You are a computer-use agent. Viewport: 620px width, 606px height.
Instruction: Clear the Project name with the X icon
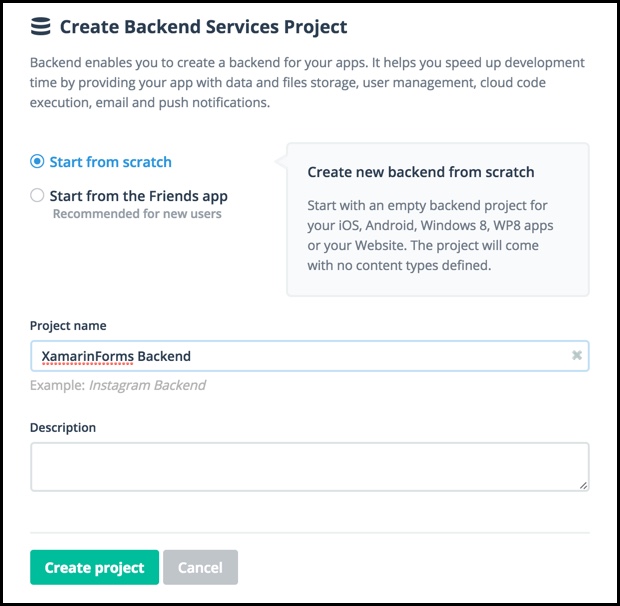point(577,355)
